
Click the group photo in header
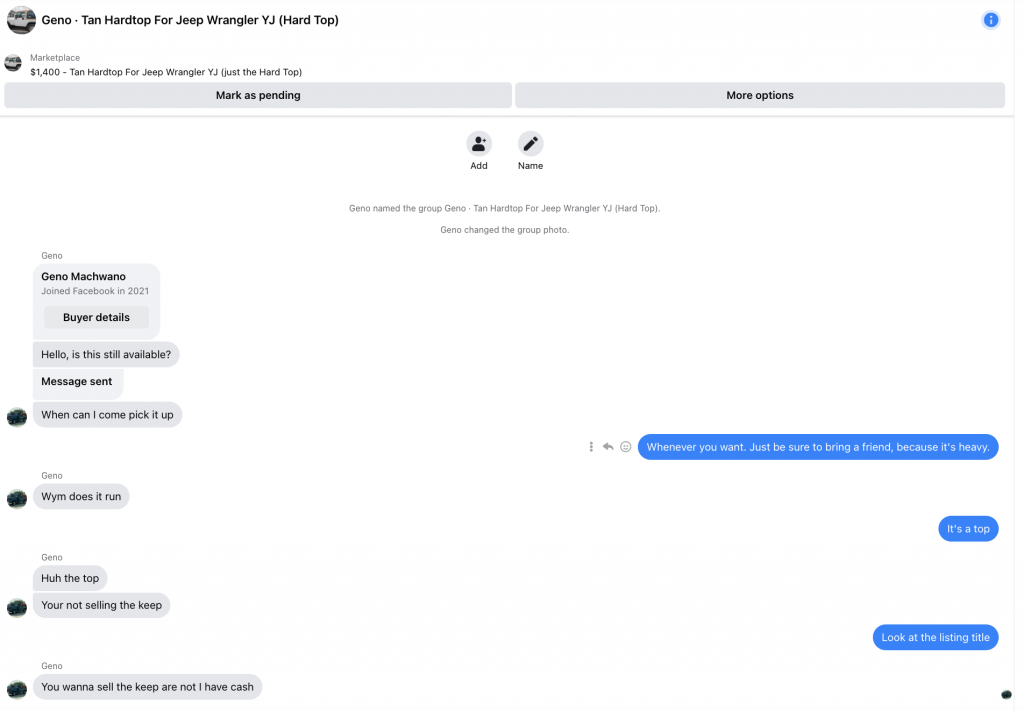[21, 20]
